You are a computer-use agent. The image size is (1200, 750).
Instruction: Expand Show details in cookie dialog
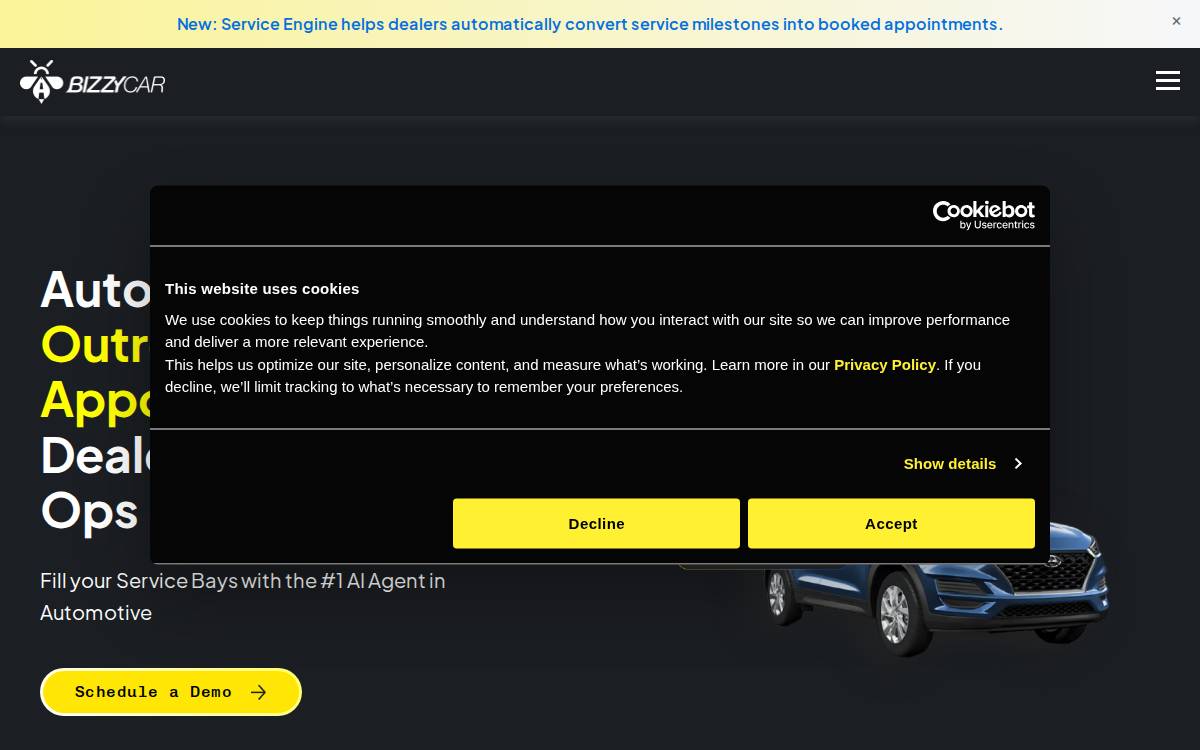coord(962,463)
